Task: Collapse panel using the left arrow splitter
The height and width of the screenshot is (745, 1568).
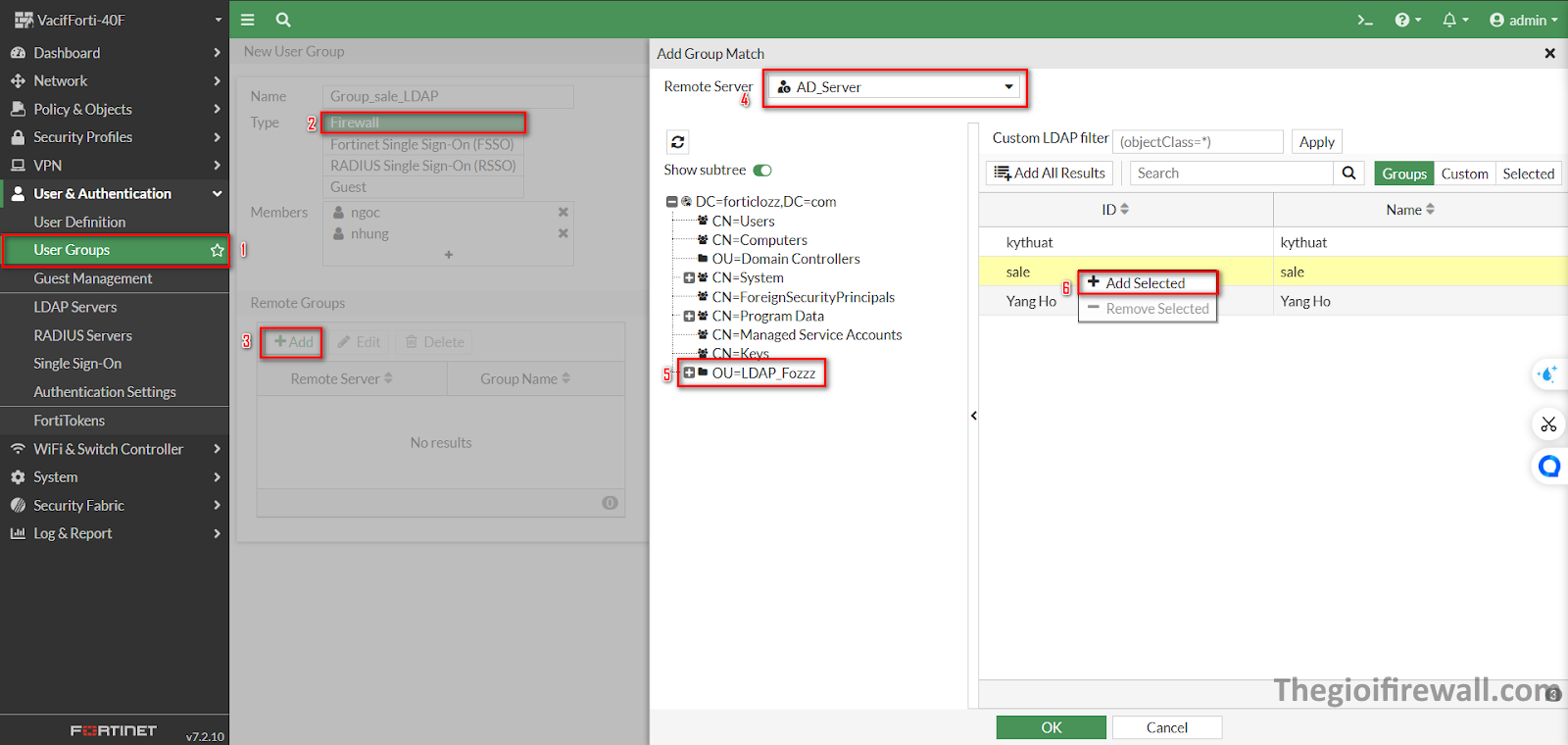Action: tap(973, 416)
